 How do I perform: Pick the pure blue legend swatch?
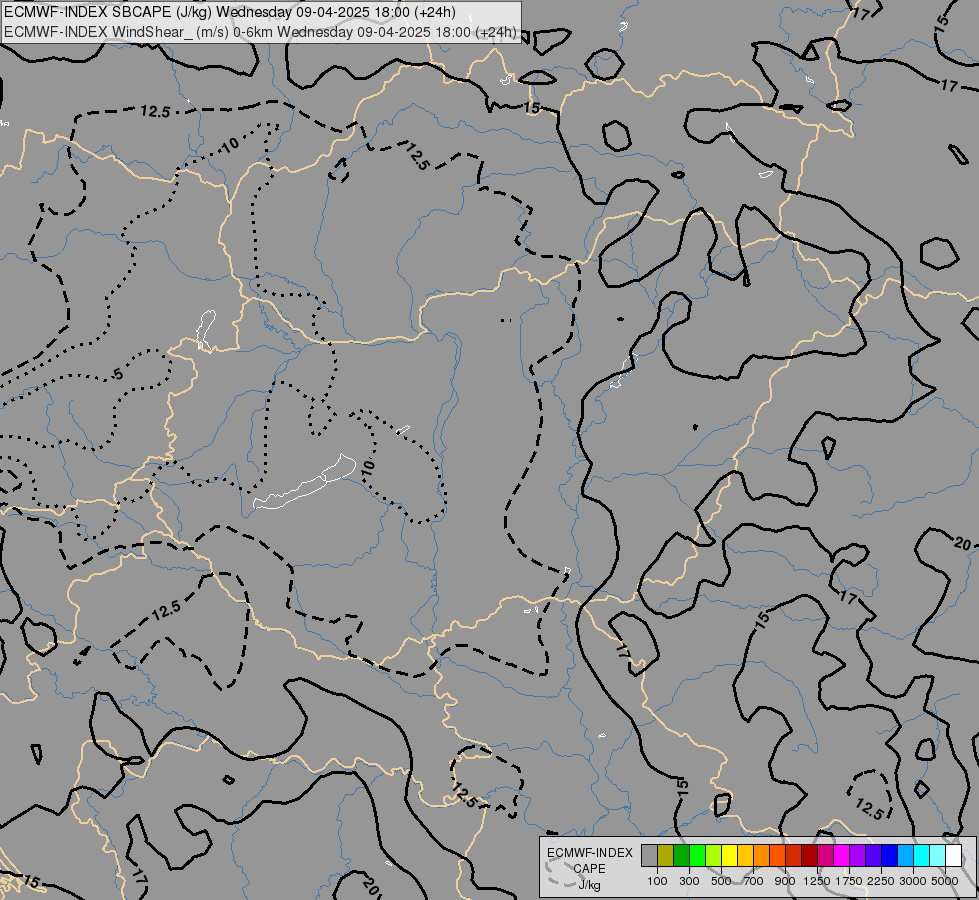pyautogui.click(x=890, y=856)
